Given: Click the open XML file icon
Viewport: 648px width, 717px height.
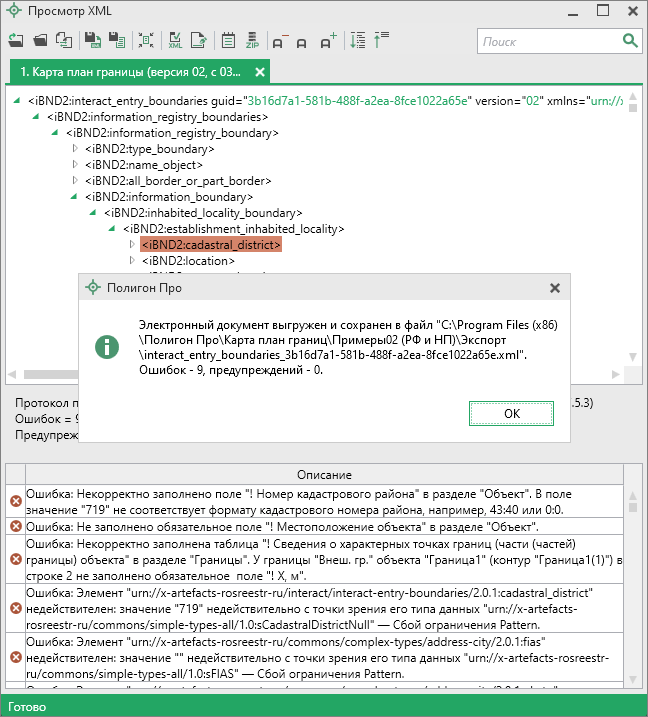Looking at the screenshot, I should click(x=16, y=41).
